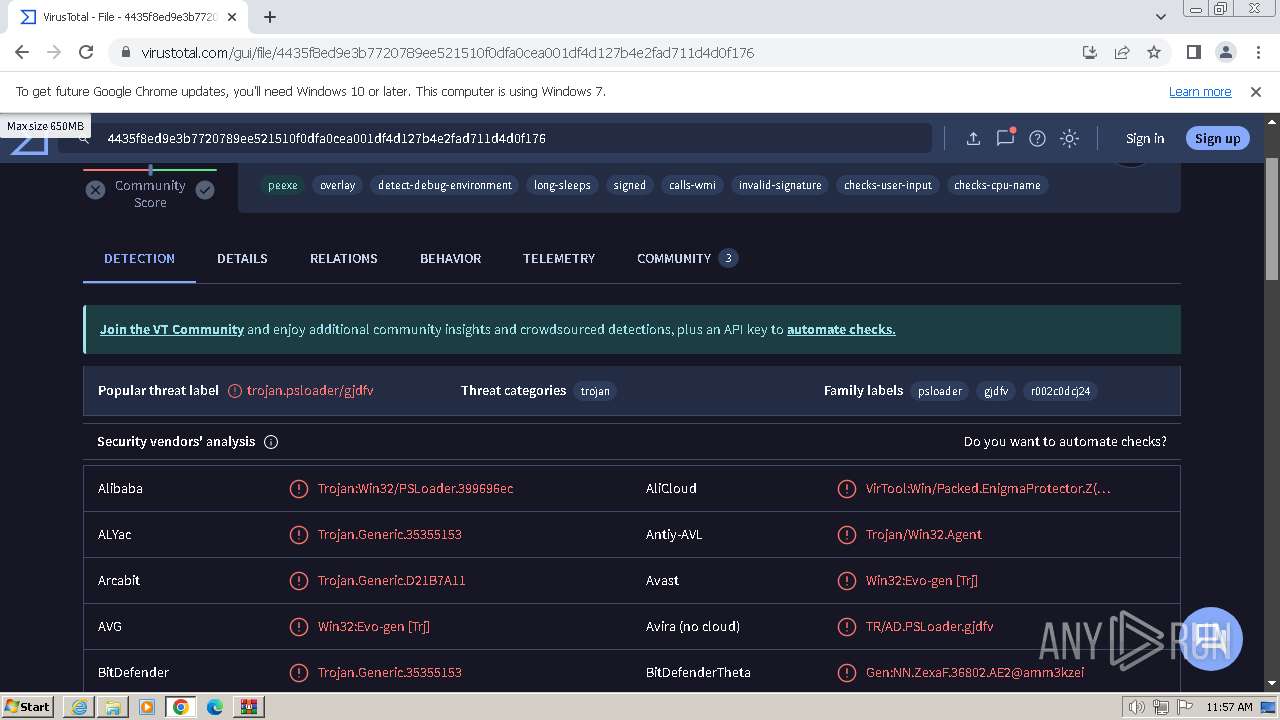Click the Sign up button

pos(1217,139)
